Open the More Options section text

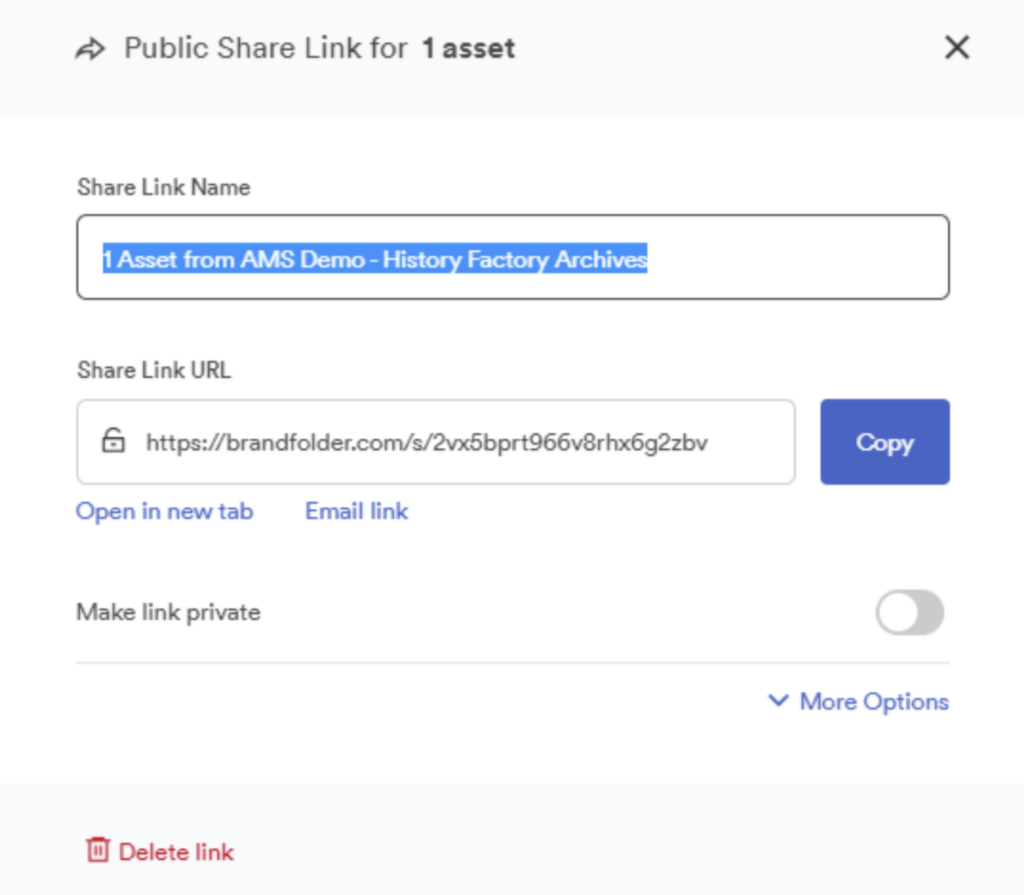coord(874,702)
